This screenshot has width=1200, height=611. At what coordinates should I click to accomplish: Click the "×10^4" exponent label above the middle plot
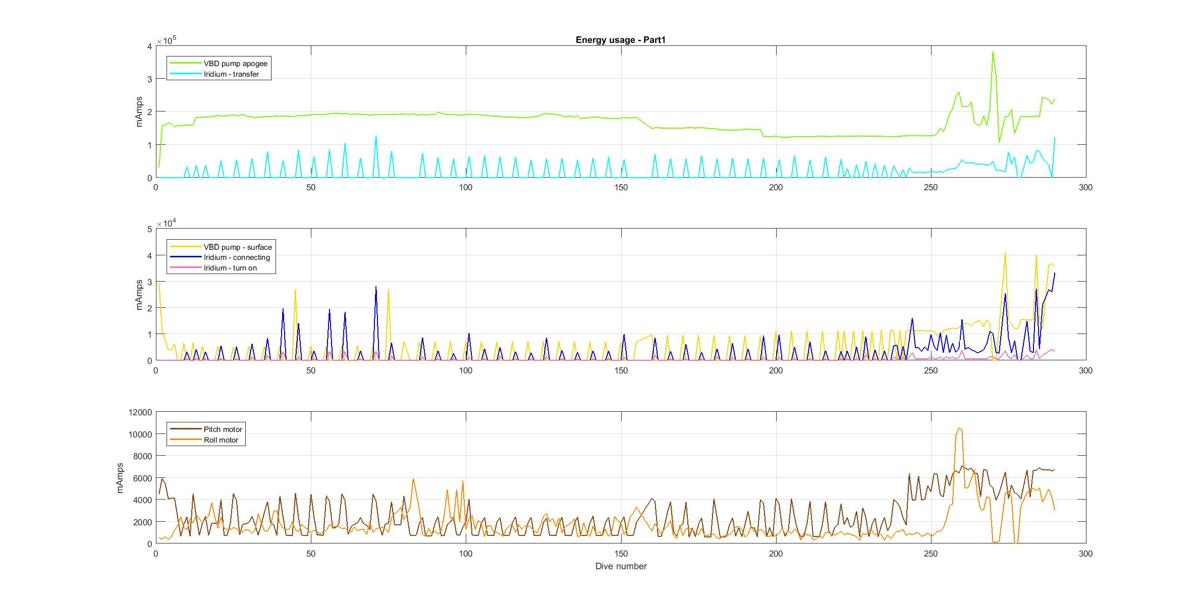[169, 224]
